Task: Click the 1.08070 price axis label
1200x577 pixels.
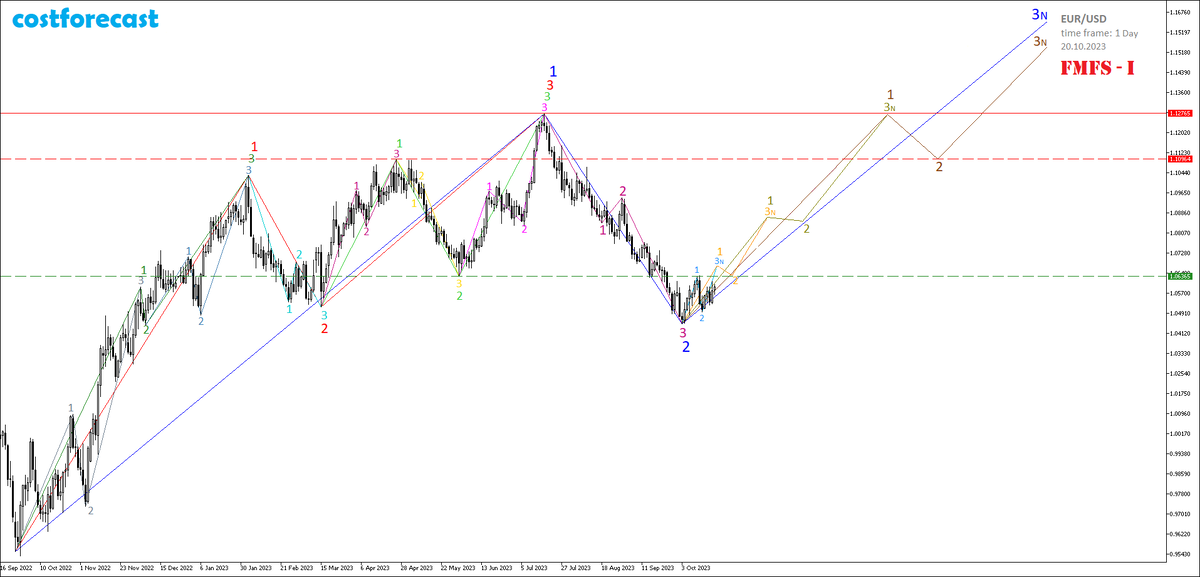Action: [1180, 232]
